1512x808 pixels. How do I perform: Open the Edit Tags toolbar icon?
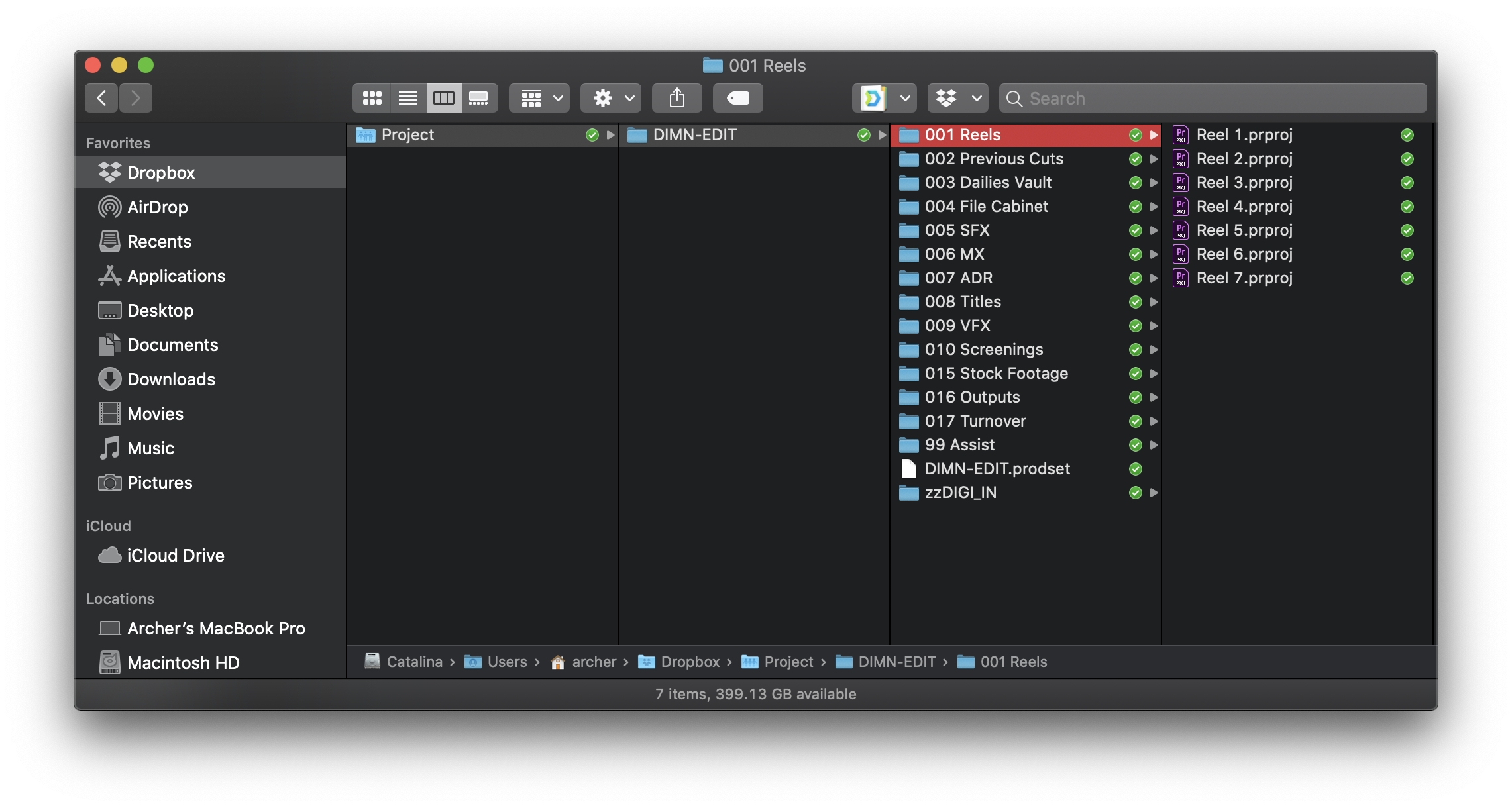[x=737, y=97]
